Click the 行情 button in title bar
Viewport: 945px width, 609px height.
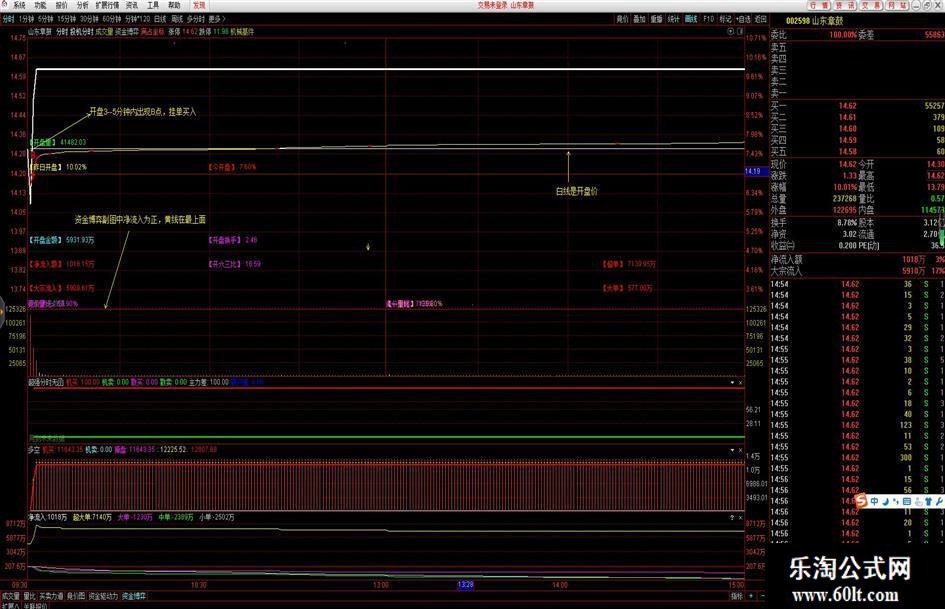point(818,5)
